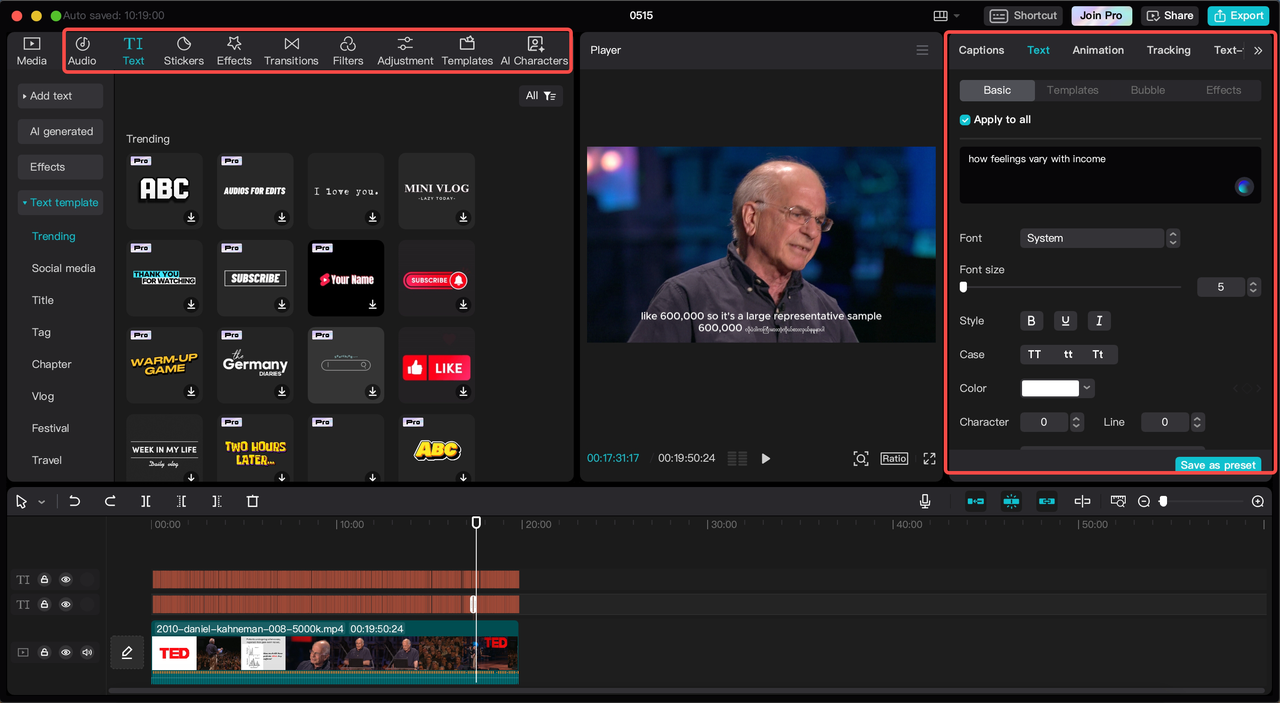Viewport: 1280px width, 703px height.
Task: Click the player fullscreen icon
Action: tap(929, 458)
